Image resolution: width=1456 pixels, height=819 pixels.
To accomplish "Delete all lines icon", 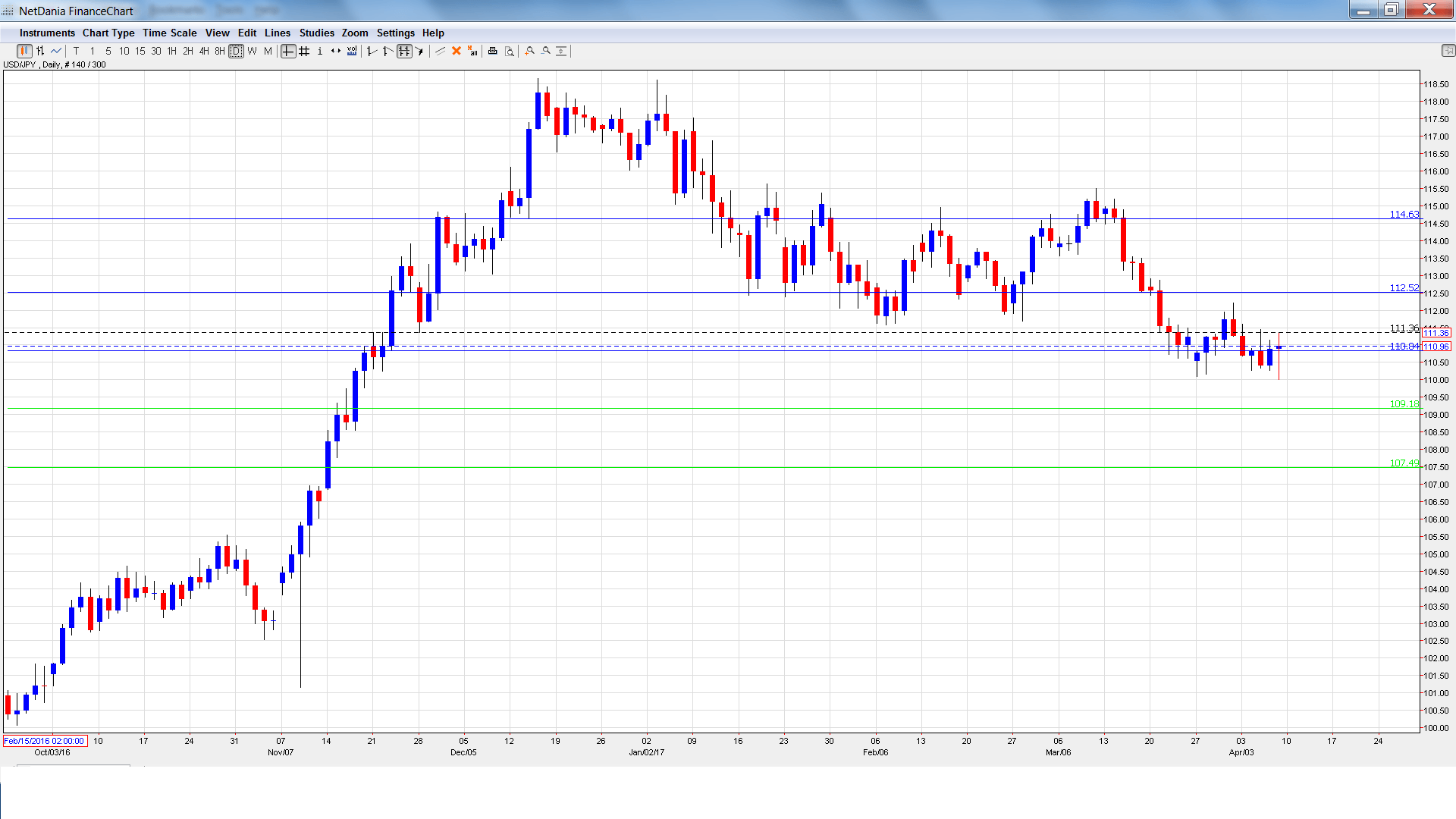I will pyautogui.click(x=472, y=51).
